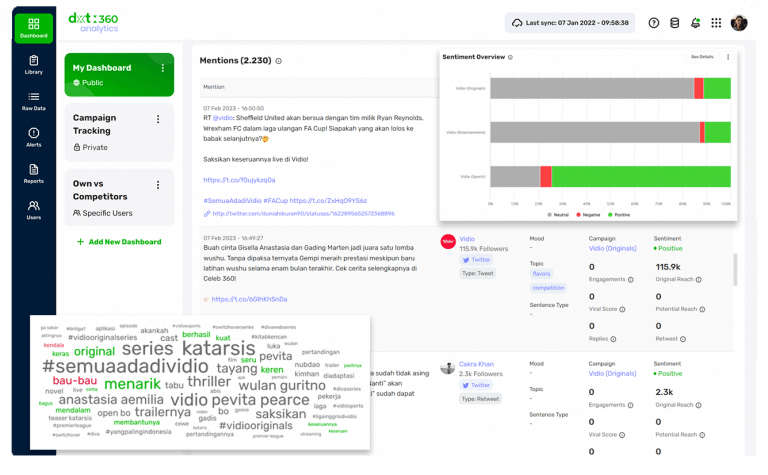Open Sentiment Overview kebab menu
The height and width of the screenshot is (475, 768).
coord(728,57)
